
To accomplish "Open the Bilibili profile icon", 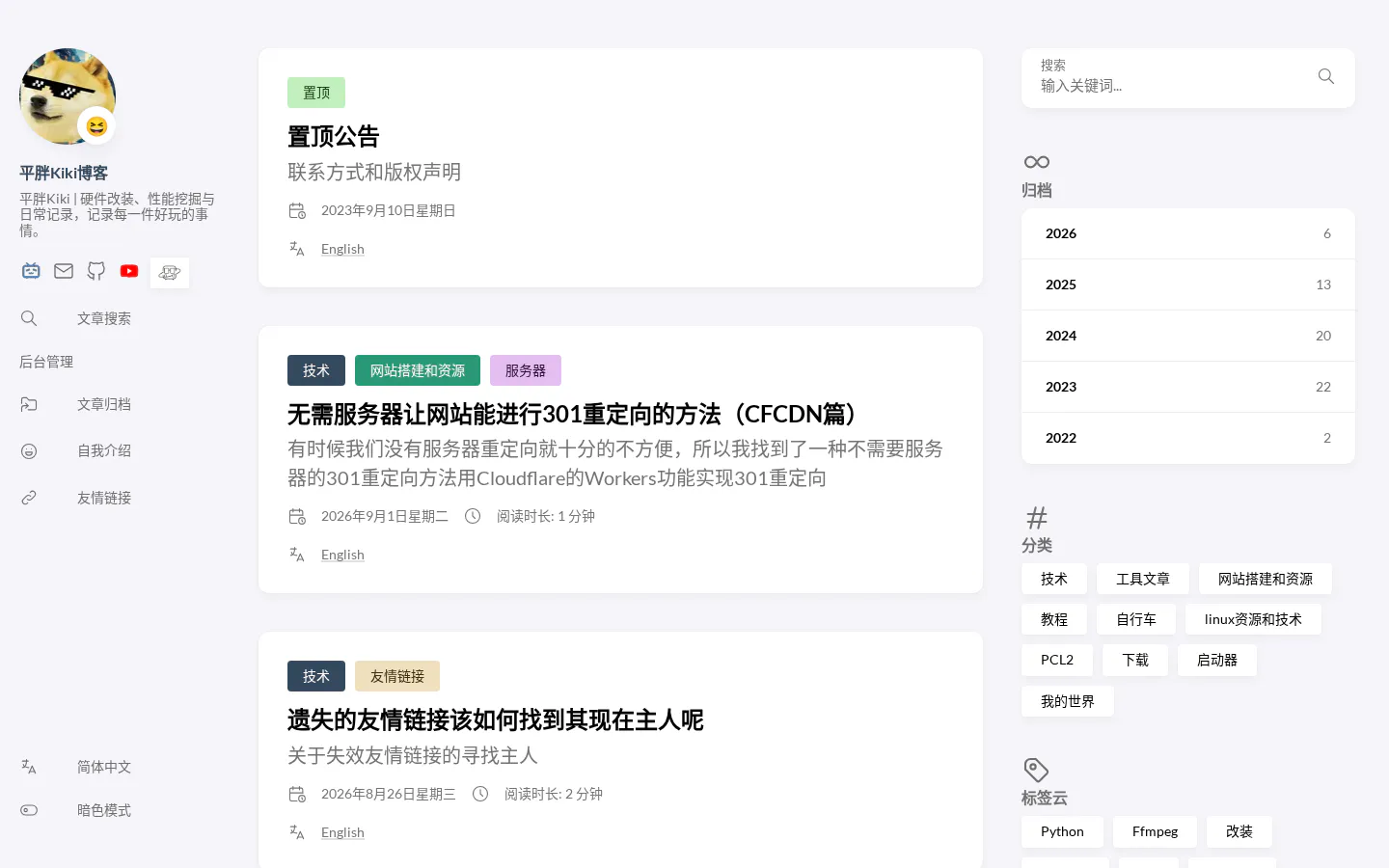I will [x=31, y=271].
